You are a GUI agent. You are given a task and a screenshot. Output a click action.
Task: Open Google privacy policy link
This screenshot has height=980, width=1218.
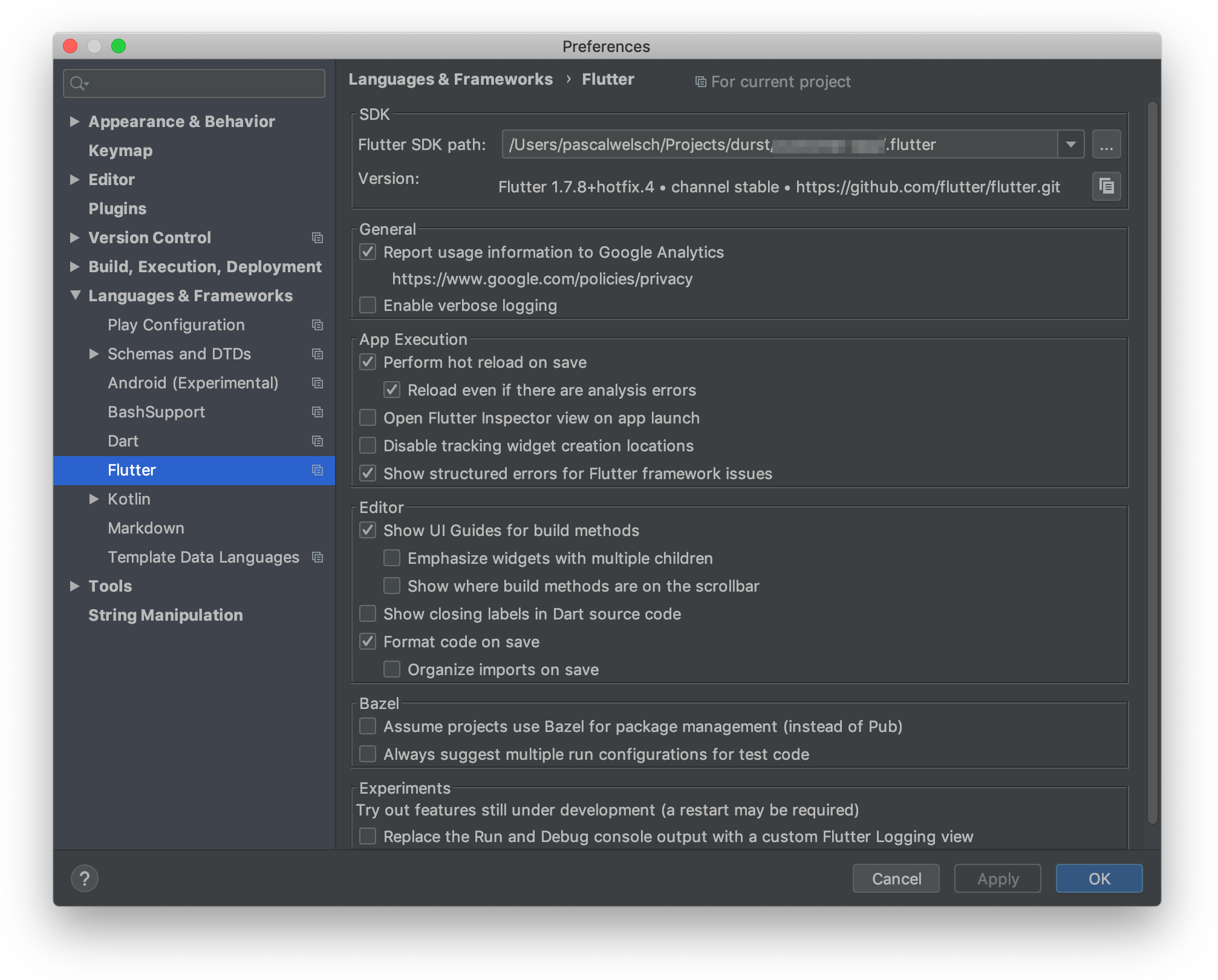[542, 279]
